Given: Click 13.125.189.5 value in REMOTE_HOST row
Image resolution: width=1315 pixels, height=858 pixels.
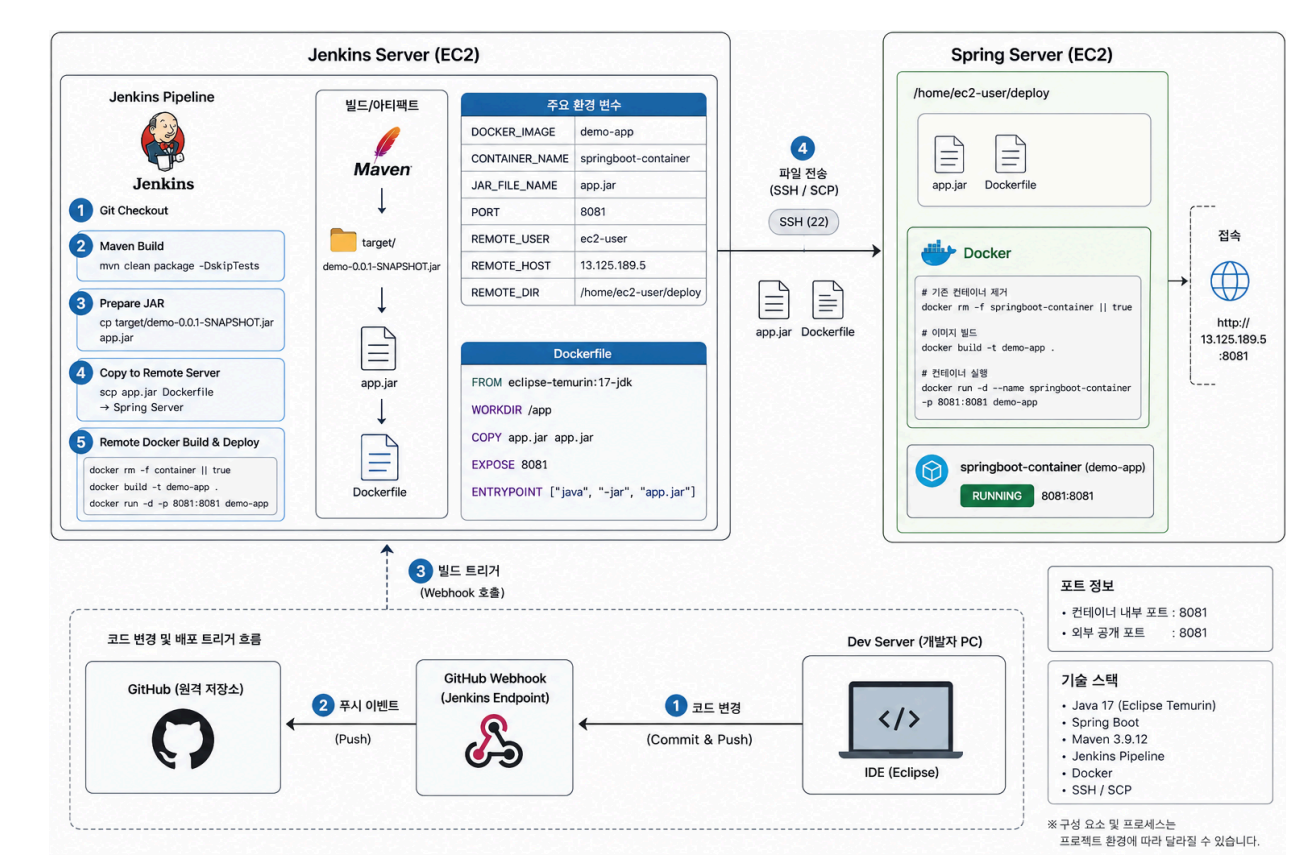Looking at the screenshot, I should pos(613,266).
